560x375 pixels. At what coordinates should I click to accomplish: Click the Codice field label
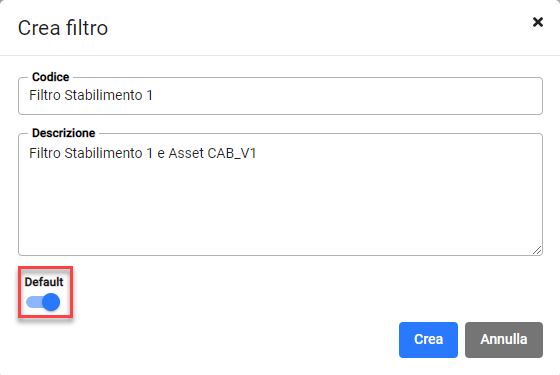click(x=50, y=77)
